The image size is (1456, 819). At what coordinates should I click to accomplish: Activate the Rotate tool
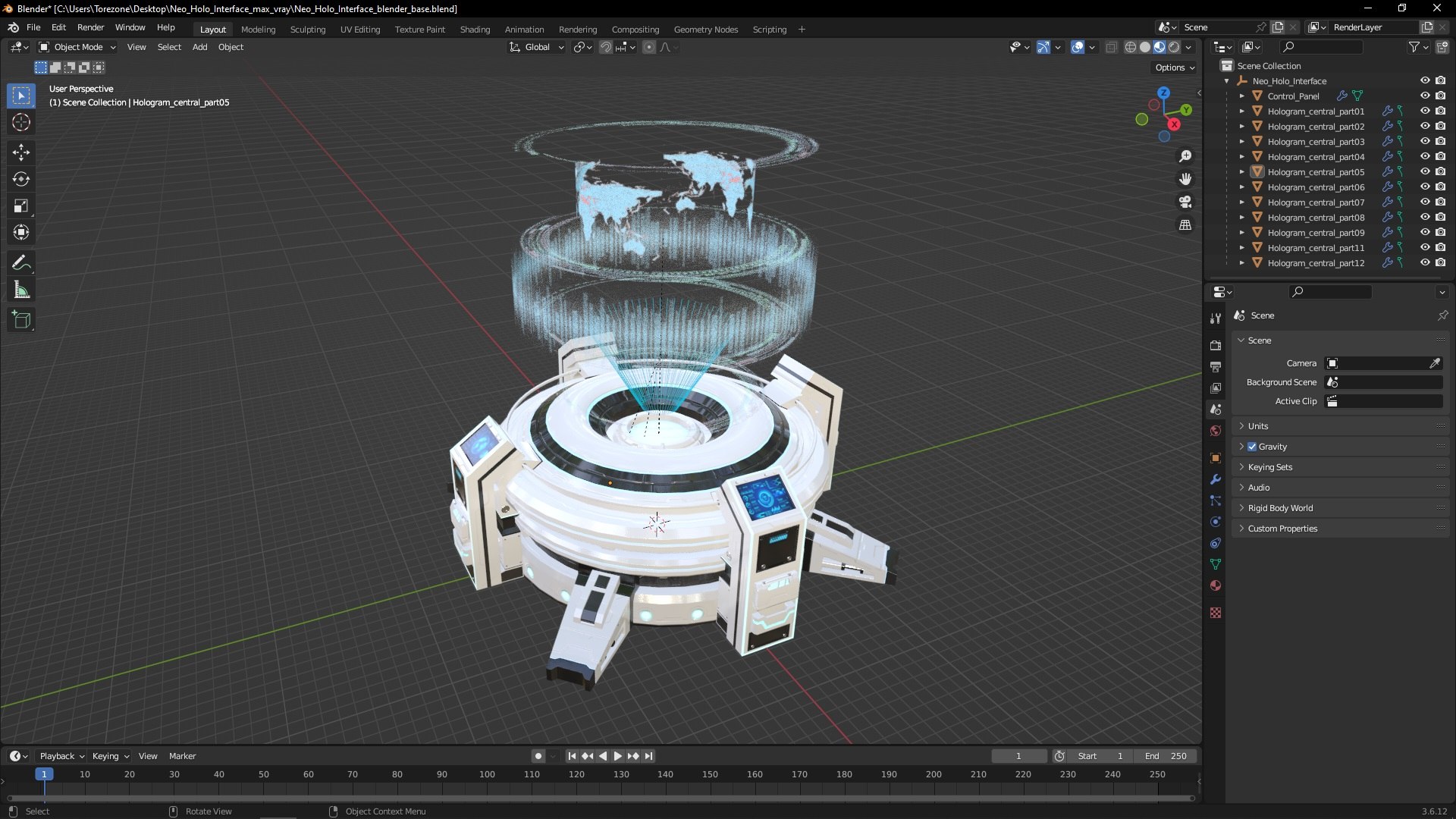tap(21, 179)
